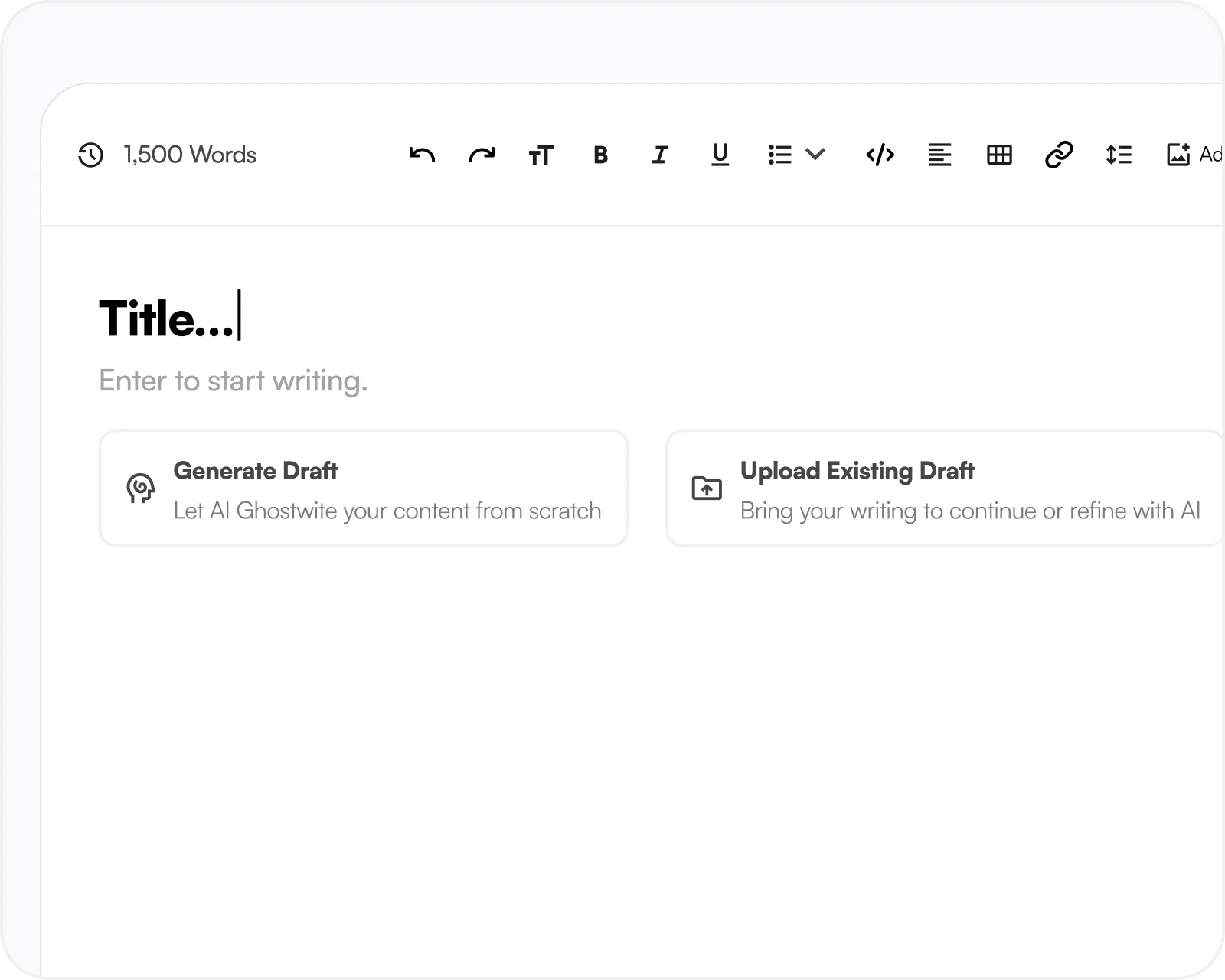Screen dimensions: 1225x980
Task: Insert a table
Action: click(999, 155)
